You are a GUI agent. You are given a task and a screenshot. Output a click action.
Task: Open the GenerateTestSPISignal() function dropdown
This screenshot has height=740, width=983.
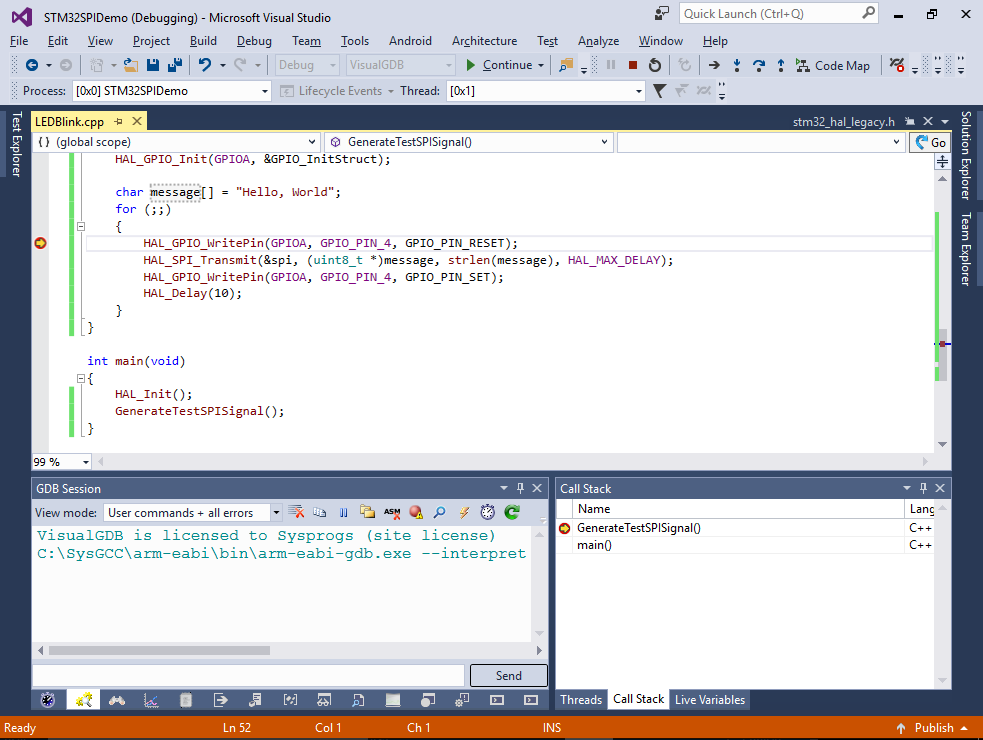(x=603, y=142)
